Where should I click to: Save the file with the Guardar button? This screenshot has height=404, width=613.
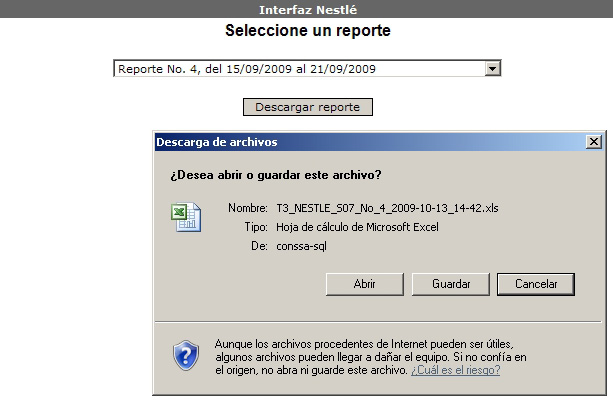(x=451, y=284)
